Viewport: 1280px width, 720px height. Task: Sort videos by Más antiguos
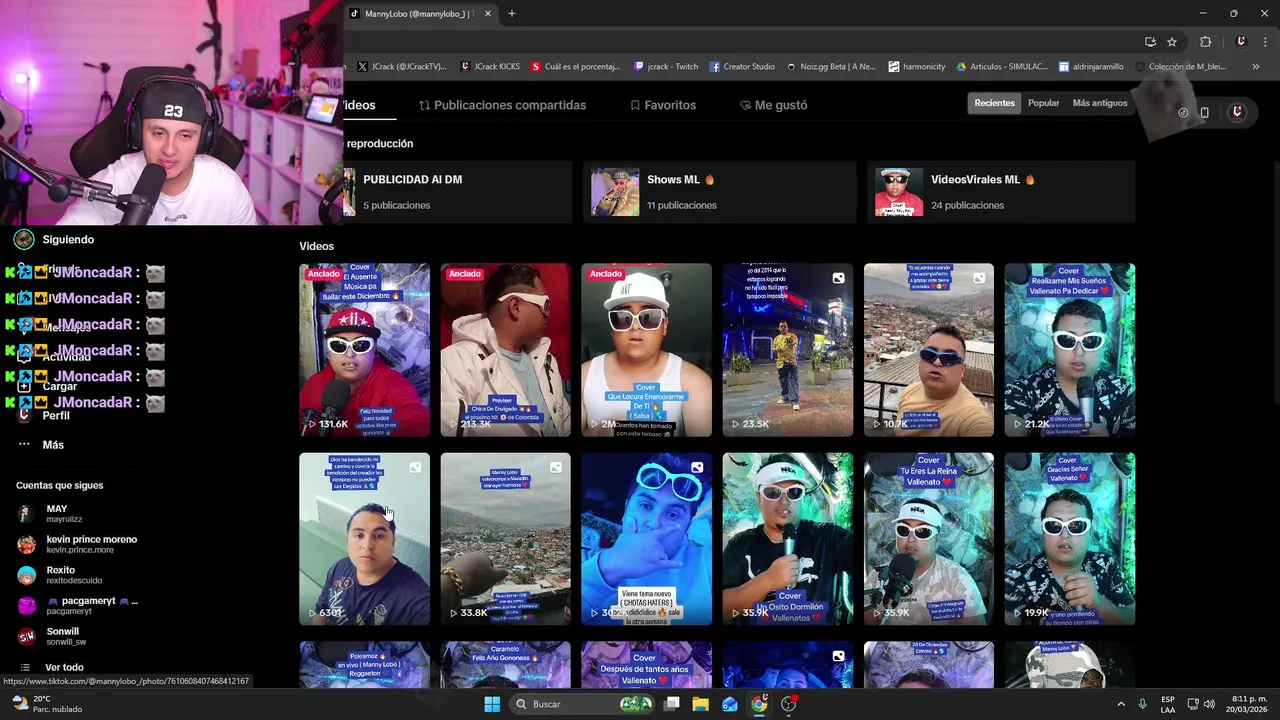click(x=1099, y=103)
